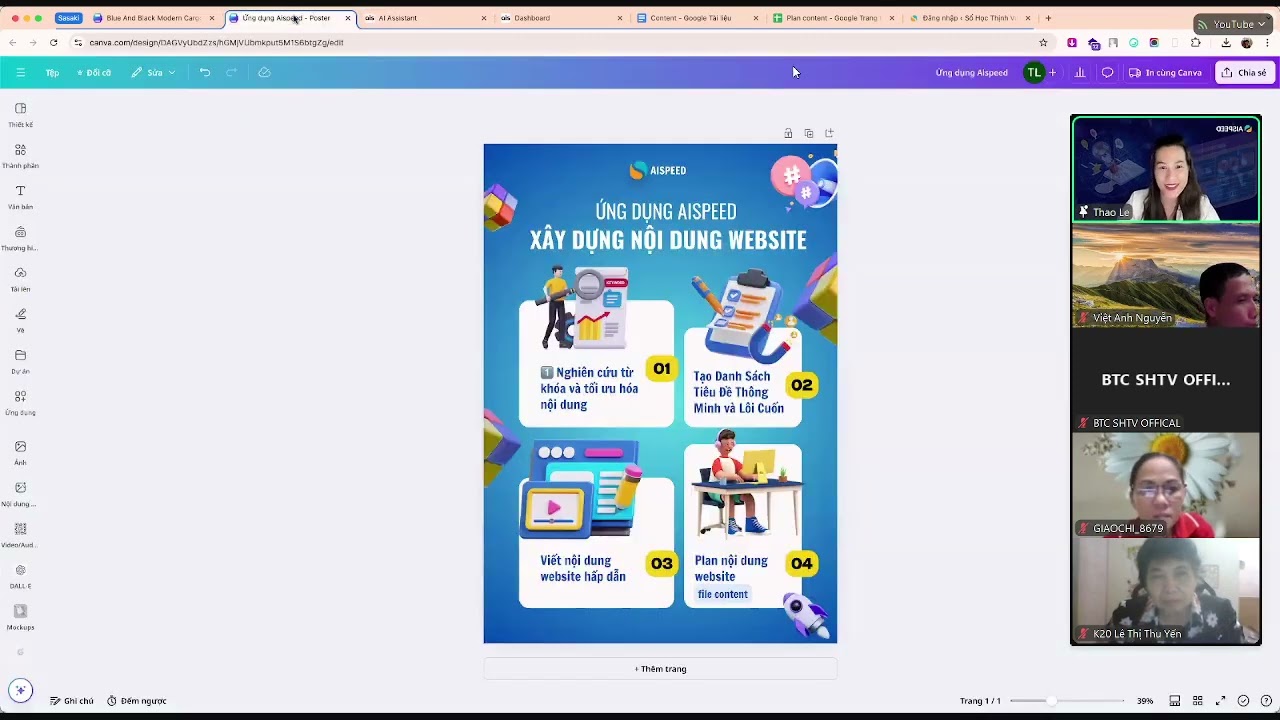Click the Thêm trang (Add page) button
The height and width of the screenshot is (720, 1280).
pyautogui.click(x=660, y=669)
